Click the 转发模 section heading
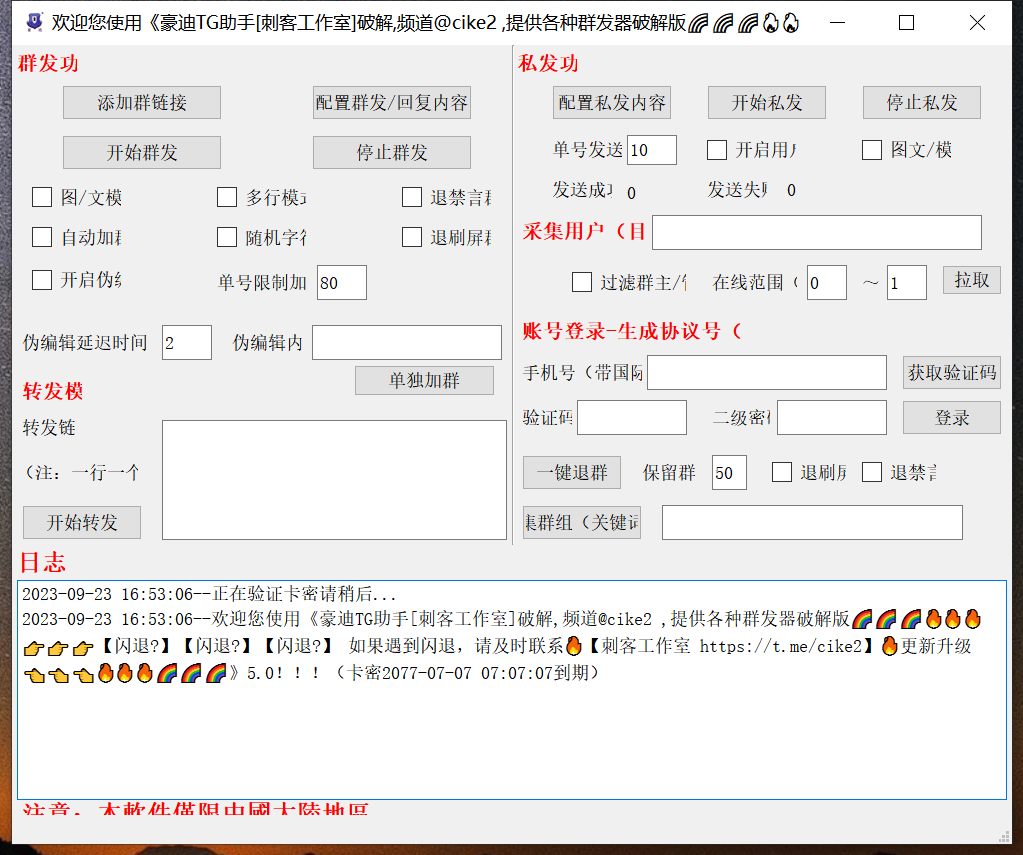 tap(53, 391)
